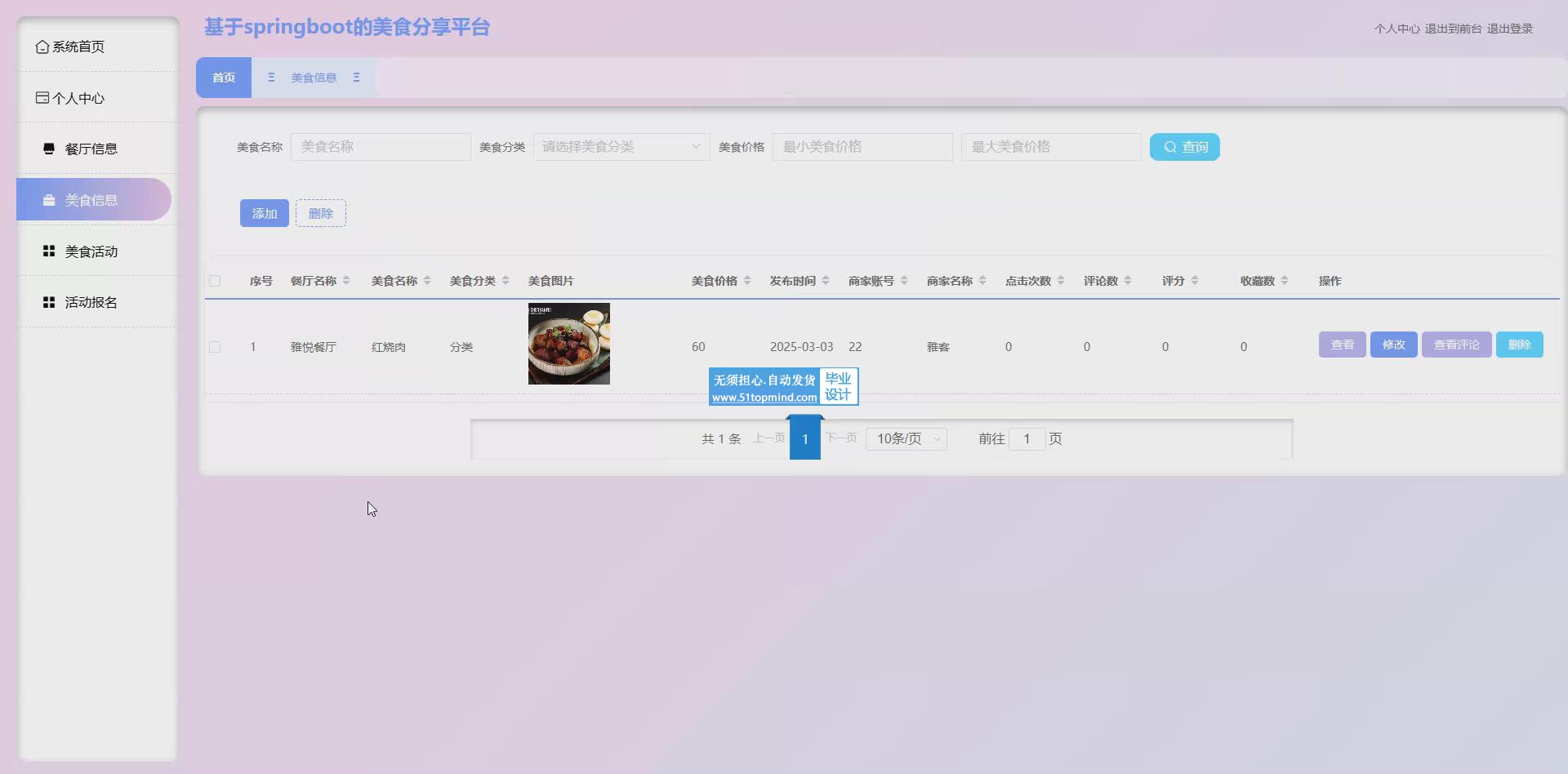The image size is (1568, 774).
Task: Open 活动报名 in the sidebar menu
Action: [91, 302]
